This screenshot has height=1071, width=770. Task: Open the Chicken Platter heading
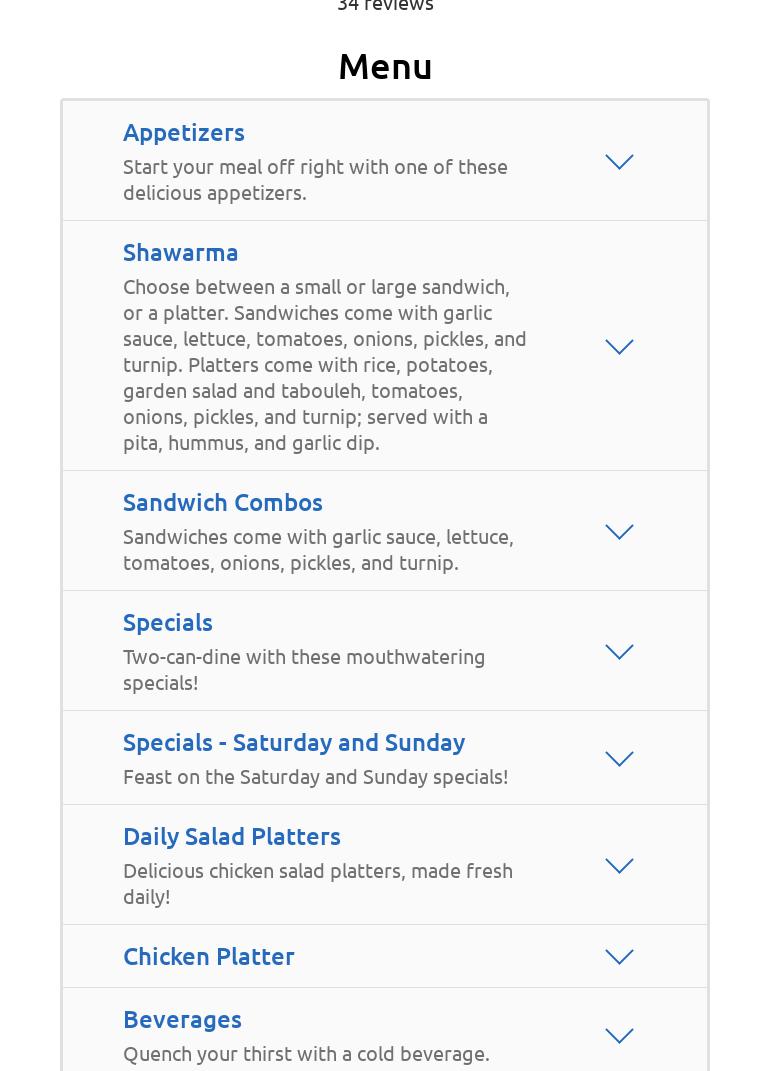pos(209,956)
